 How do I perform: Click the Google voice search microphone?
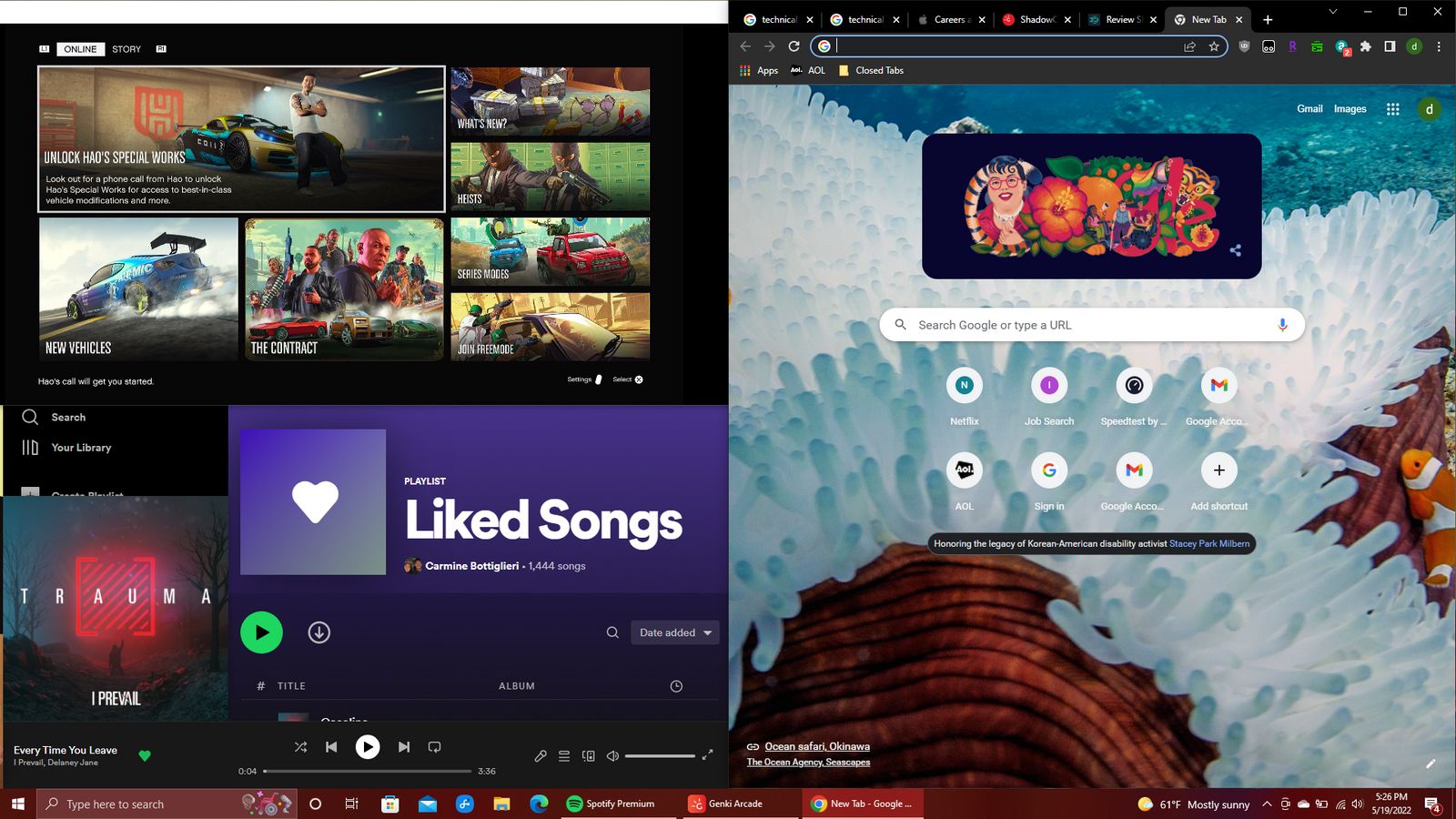1282,325
